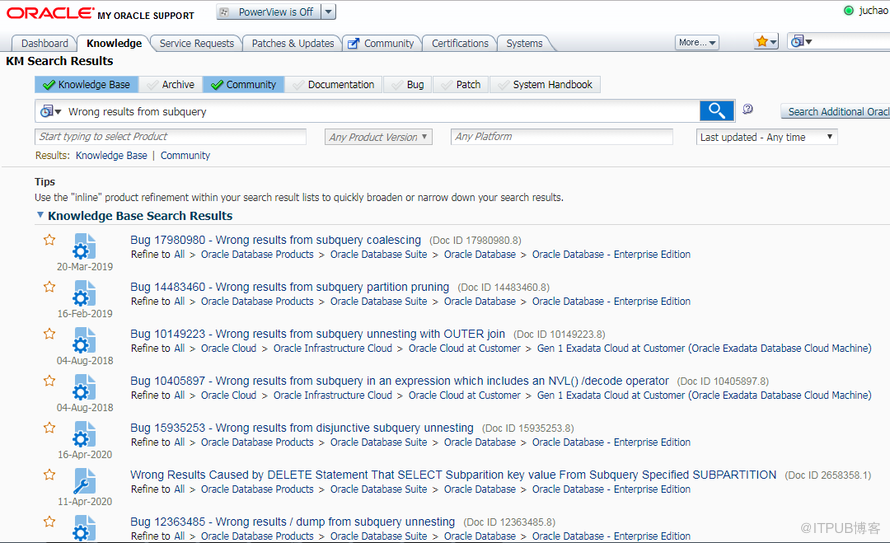Open Bug 17980980 subquery coalescing article
The image size is (890, 543).
click(x=276, y=240)
